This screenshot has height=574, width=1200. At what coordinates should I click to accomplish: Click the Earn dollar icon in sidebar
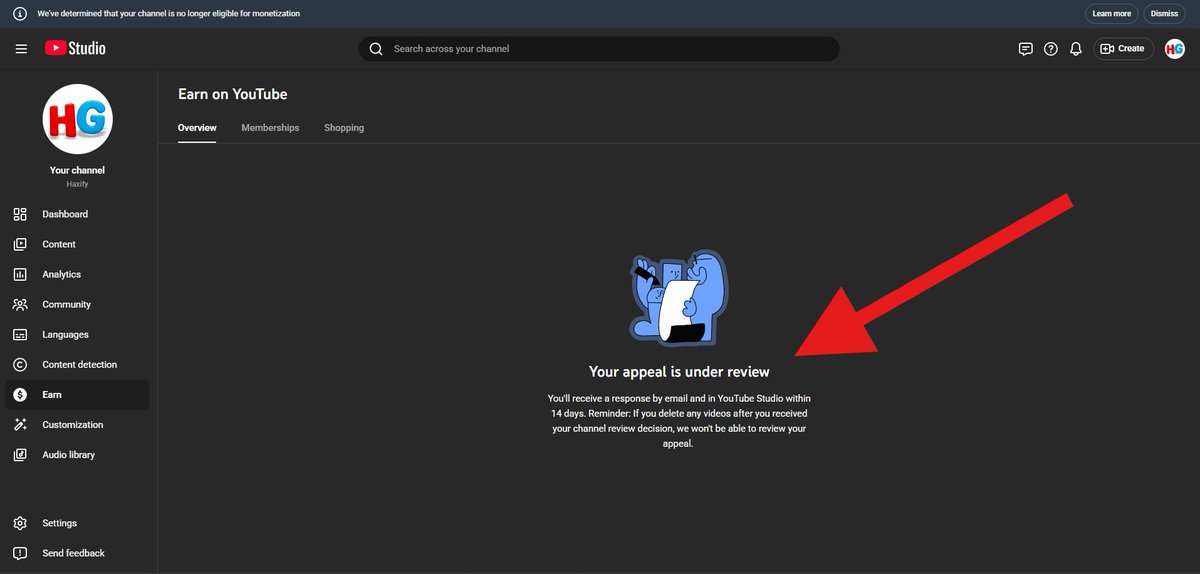(20, 395)
